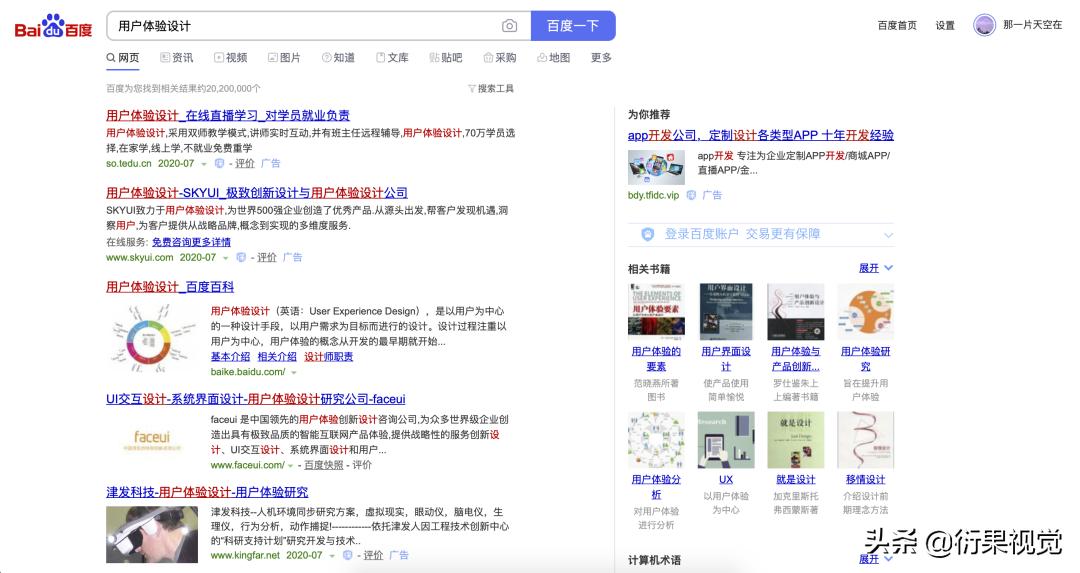The image size is (1080, 573).
Task: Click the 登录百度账户 shield icon
Action: pyautogui.click(x=647, y=235)
